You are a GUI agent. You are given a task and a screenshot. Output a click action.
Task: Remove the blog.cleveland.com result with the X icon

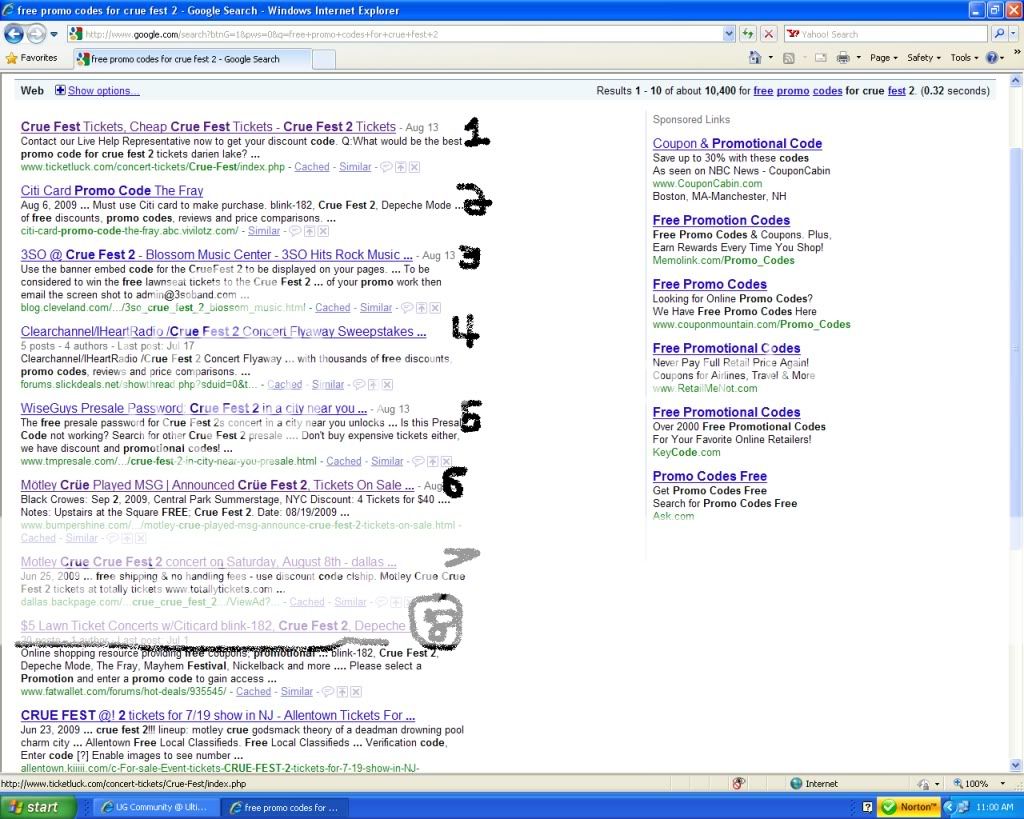435,308
